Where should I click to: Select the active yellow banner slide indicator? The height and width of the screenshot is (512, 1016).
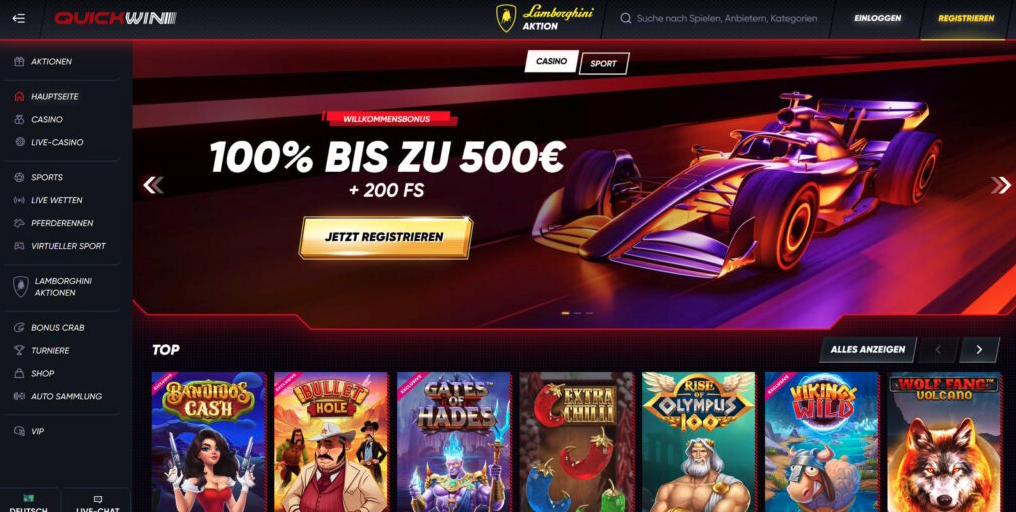click(x=565, y=313)
